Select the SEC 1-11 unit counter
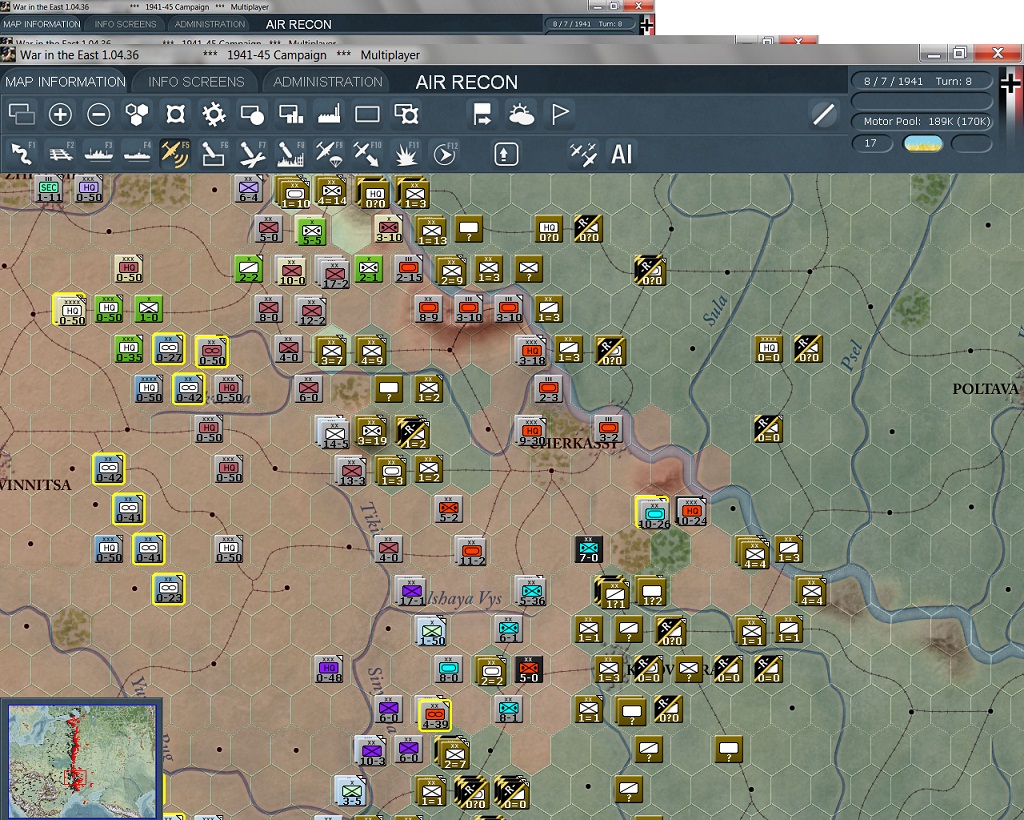Screen dimensions: 1024x820 click(x=49, y=189)
